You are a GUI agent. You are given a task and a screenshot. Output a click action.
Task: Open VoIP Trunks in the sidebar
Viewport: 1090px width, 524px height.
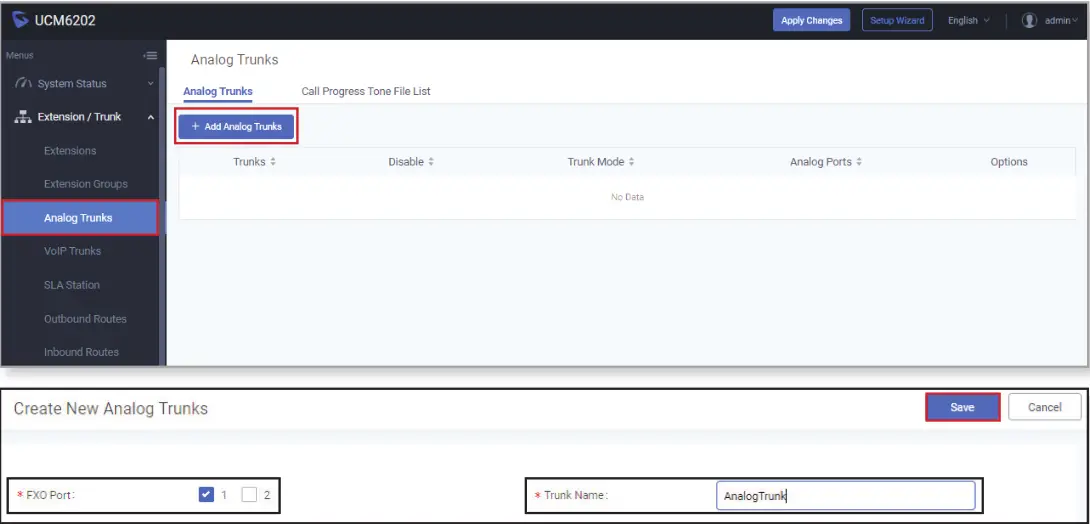tap(72, 251)
